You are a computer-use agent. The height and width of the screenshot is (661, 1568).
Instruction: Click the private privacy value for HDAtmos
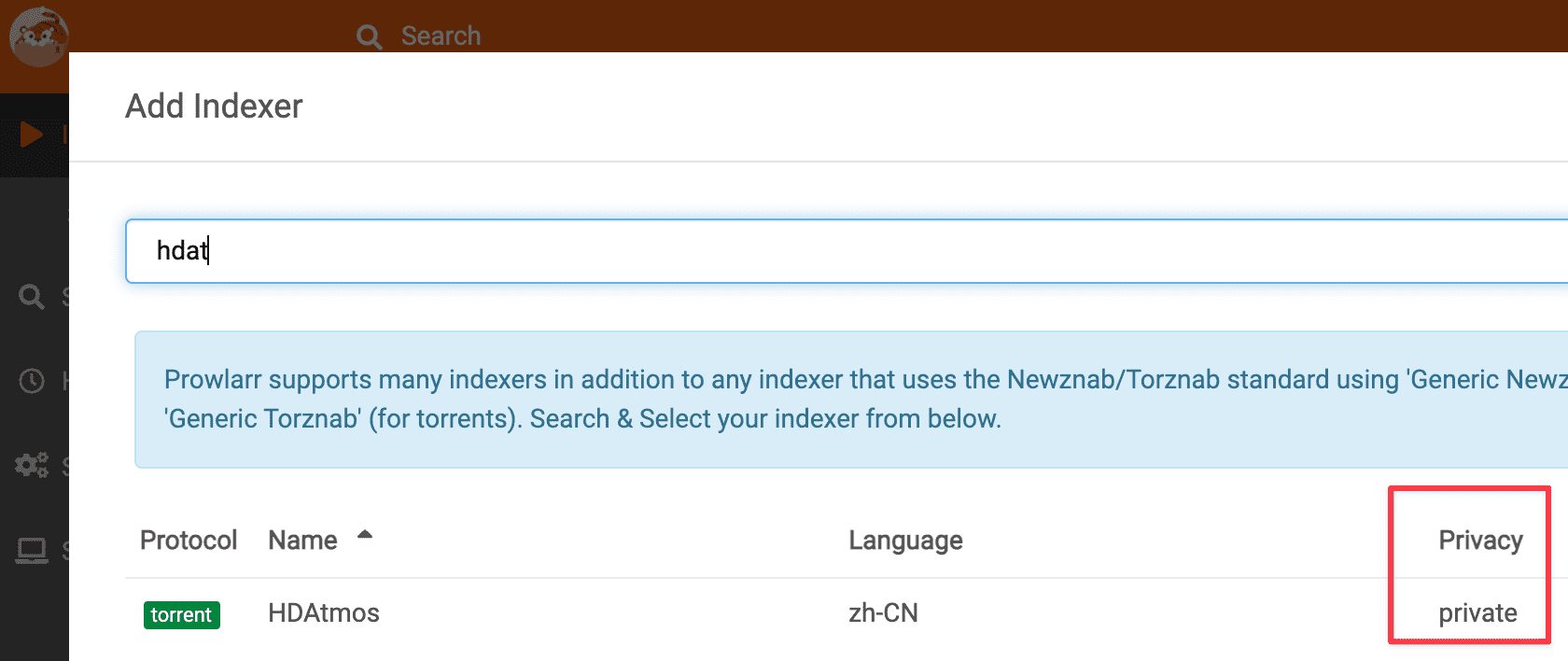click(x=1477, y=613)
